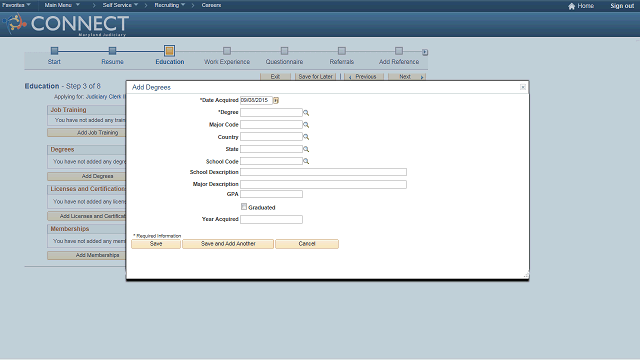Screen dimensions: 640x360
Task: Click the Job Training section header
Action: coord(69,110)
